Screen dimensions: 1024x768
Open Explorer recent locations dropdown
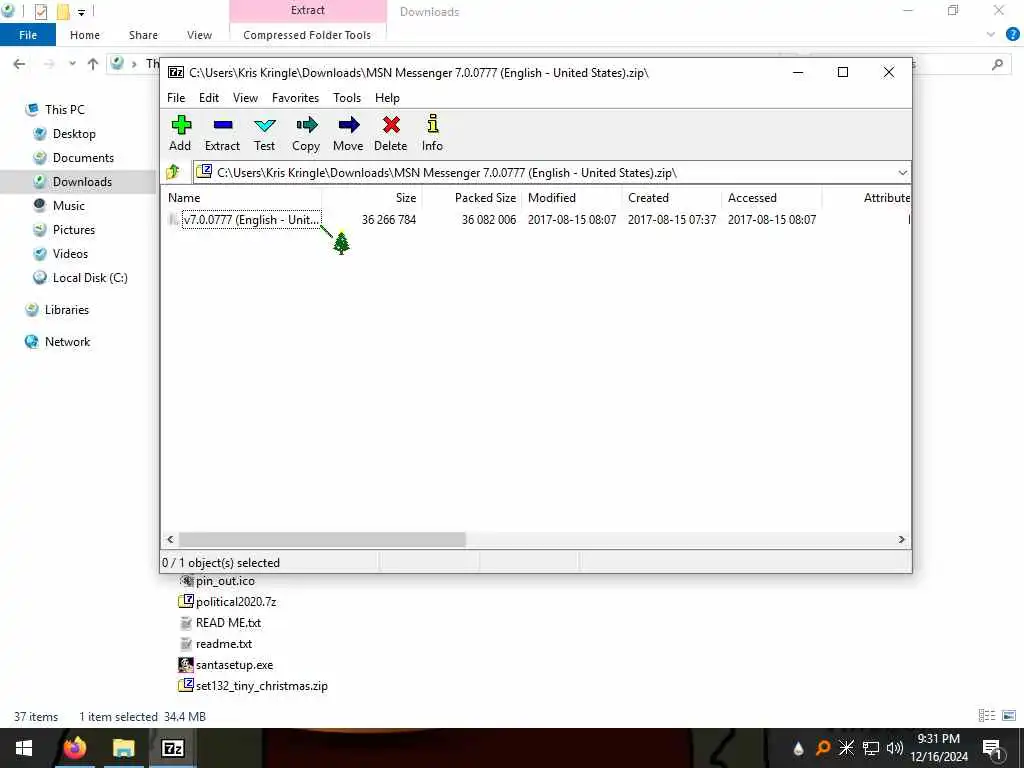pyautogui.click(x=72, y=64)
